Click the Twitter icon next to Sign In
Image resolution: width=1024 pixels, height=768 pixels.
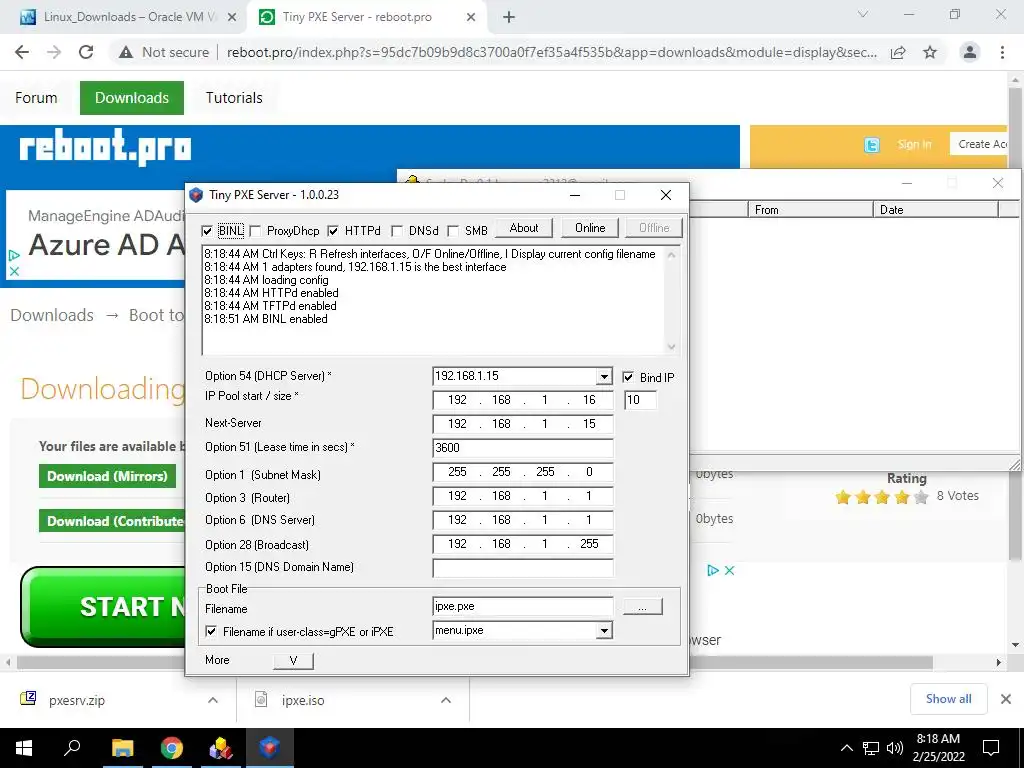coord(872,145)
